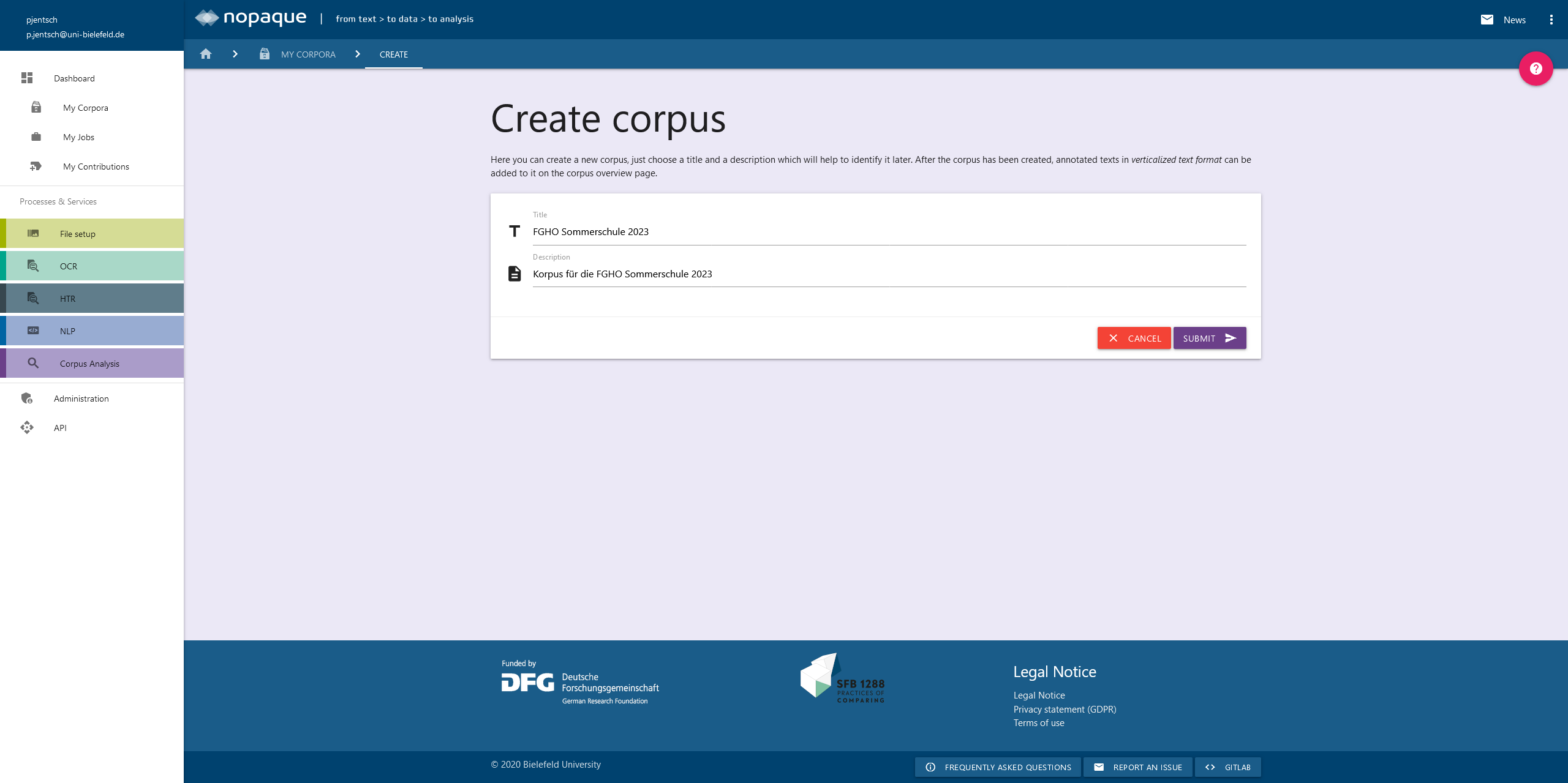Open Privacy statement (GDPR) link
This screenshot has height=783, width=1568.
(1065, 709)
